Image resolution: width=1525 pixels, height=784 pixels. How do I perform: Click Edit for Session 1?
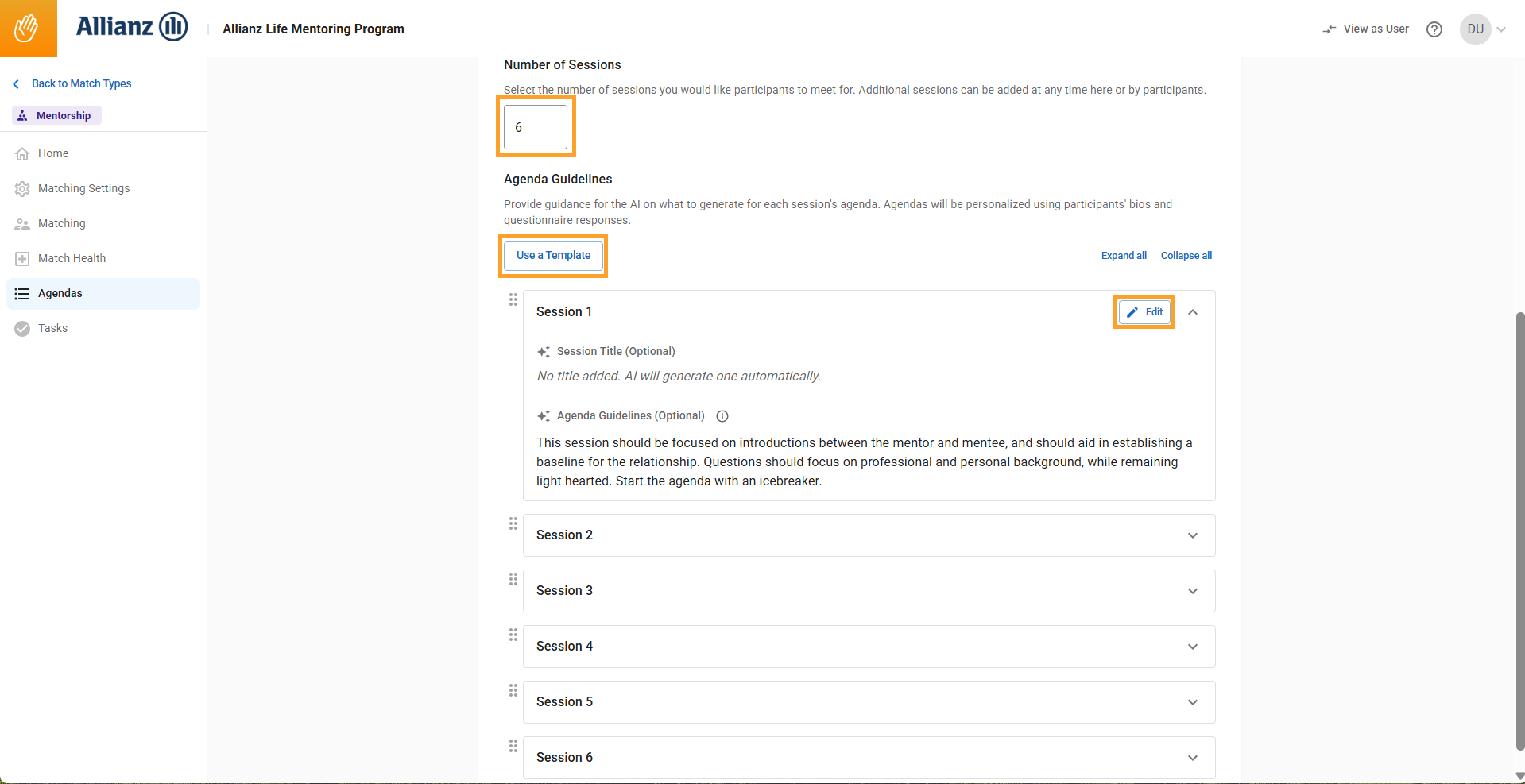[1144, 312]
